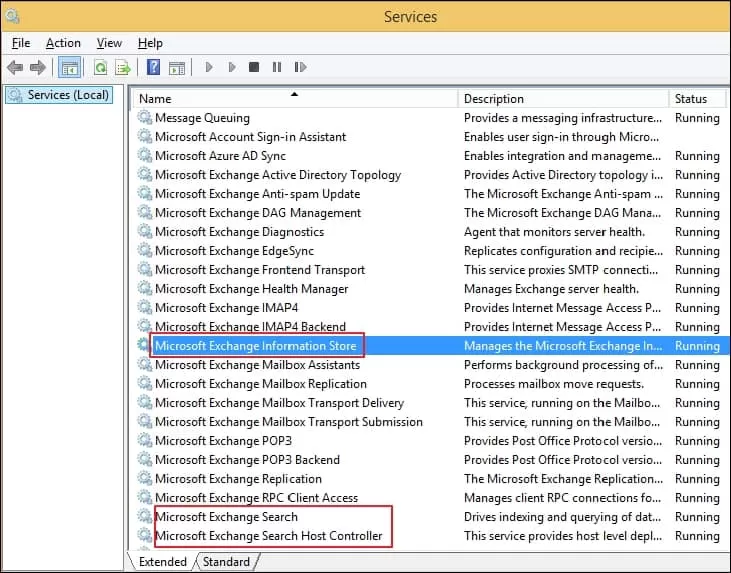Sort by the Description column header
Viewport: 731px width, 573px height.
click(563, 98)
